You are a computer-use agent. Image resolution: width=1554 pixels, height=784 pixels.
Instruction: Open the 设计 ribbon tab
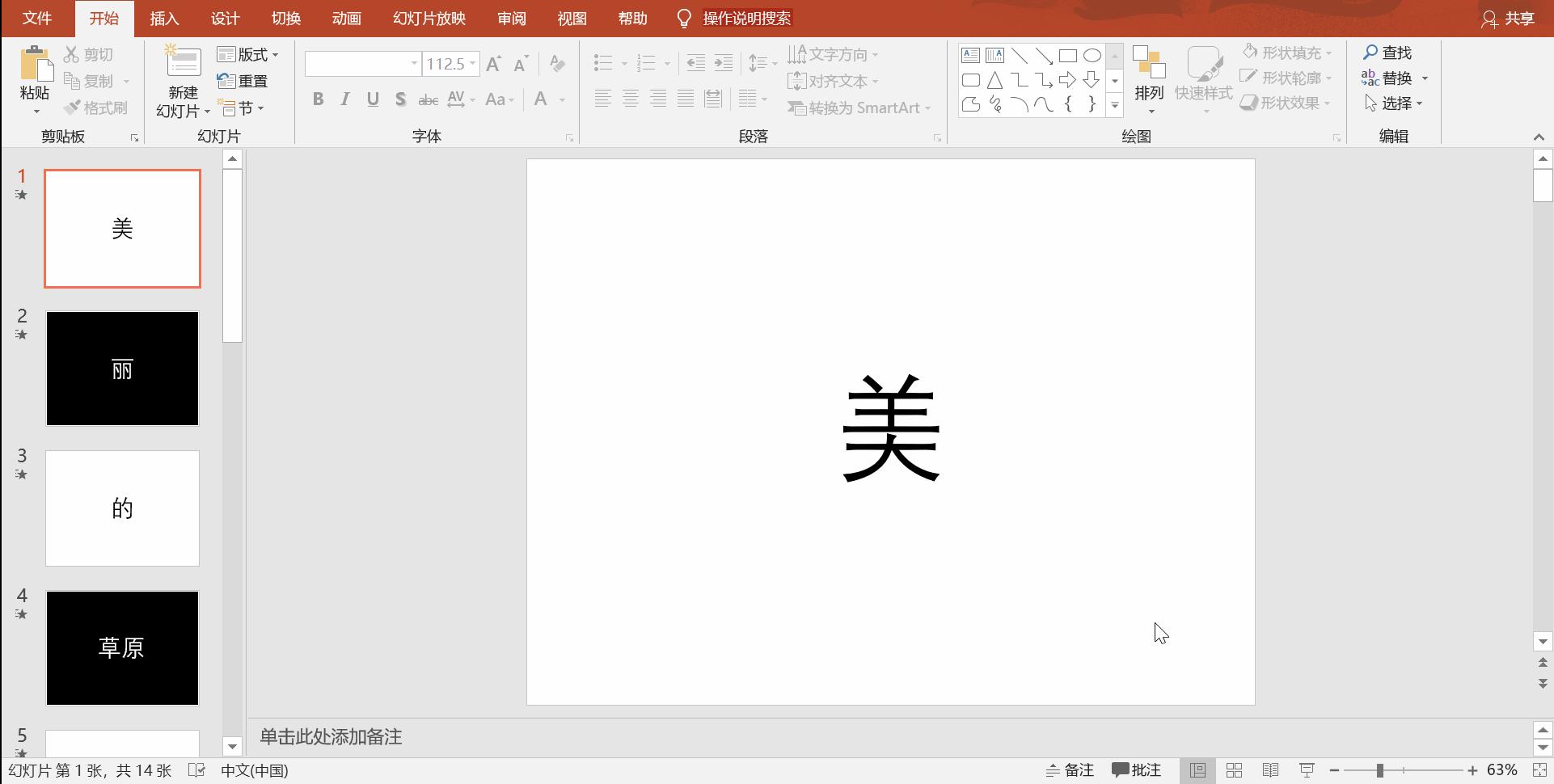coord(224,18)
